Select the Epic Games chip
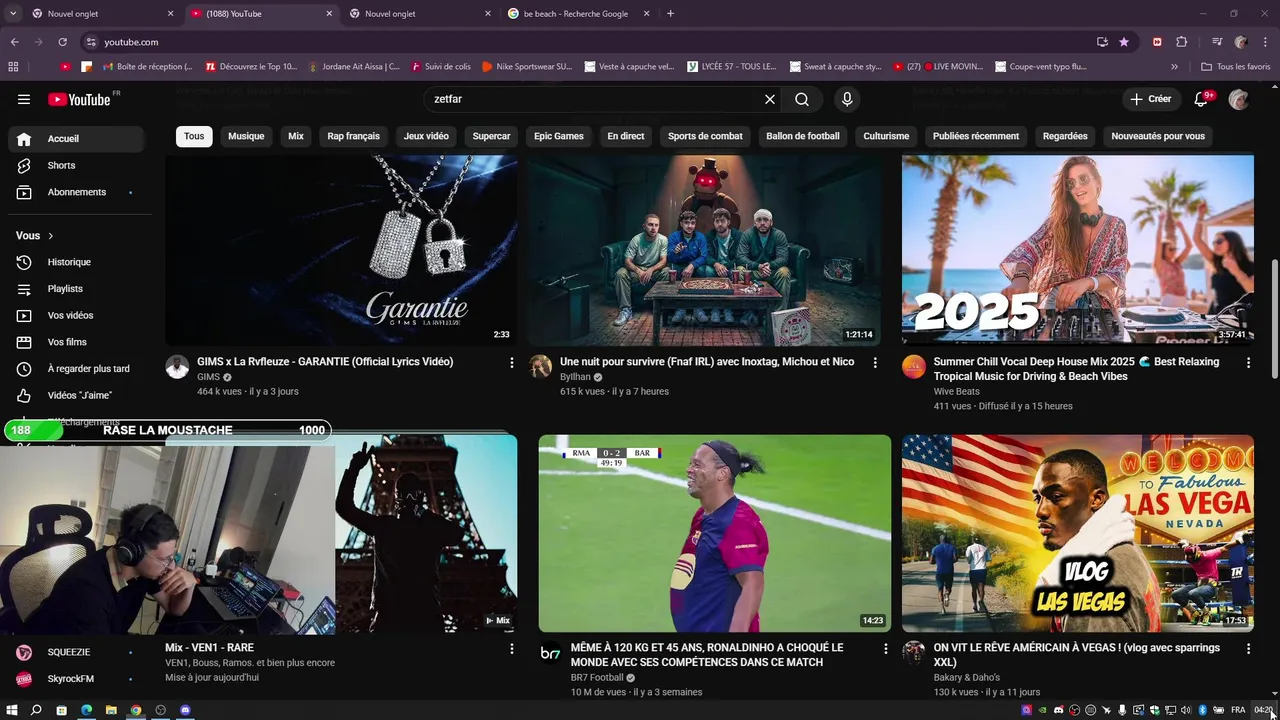The width and height of the screenshot is (1280, 720). 559,136
